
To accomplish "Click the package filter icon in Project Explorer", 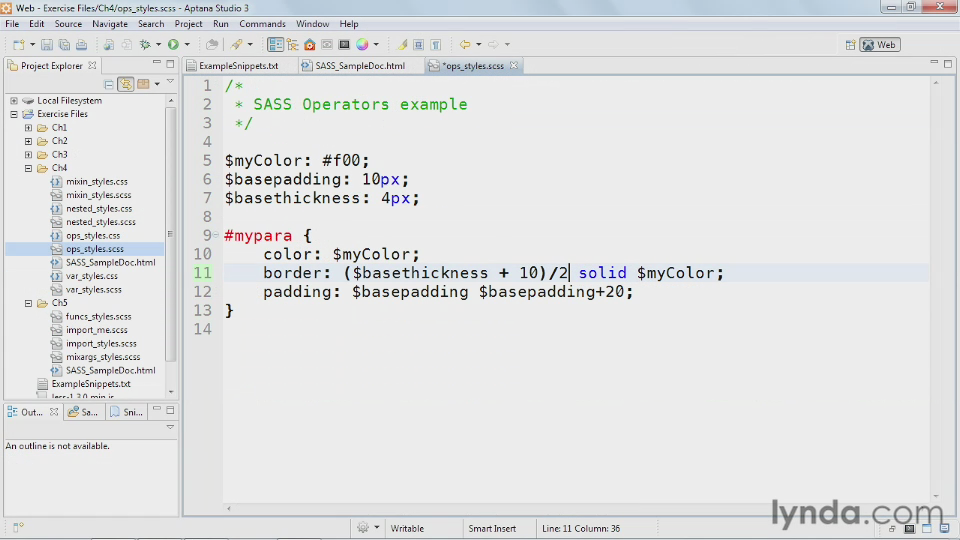I will 143,84.
